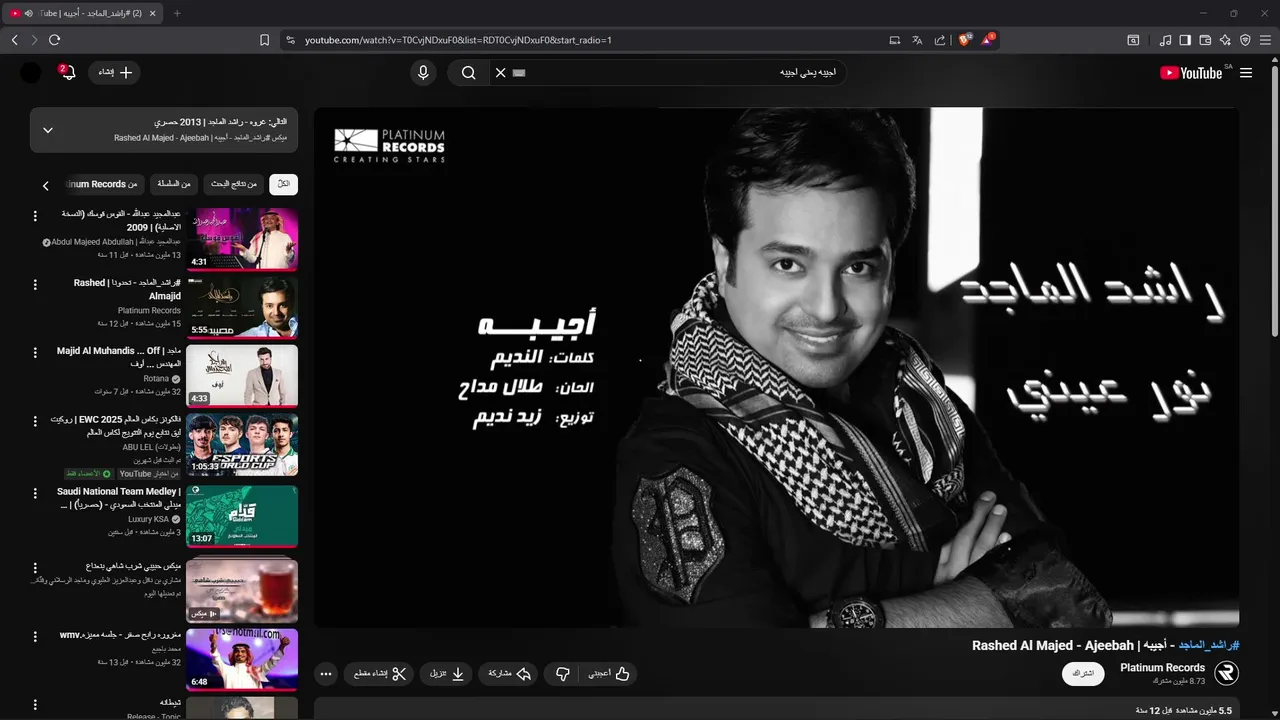Open the YouTube guide hamburger menu
This screenshot has width=1280, height=720.
1246,73
